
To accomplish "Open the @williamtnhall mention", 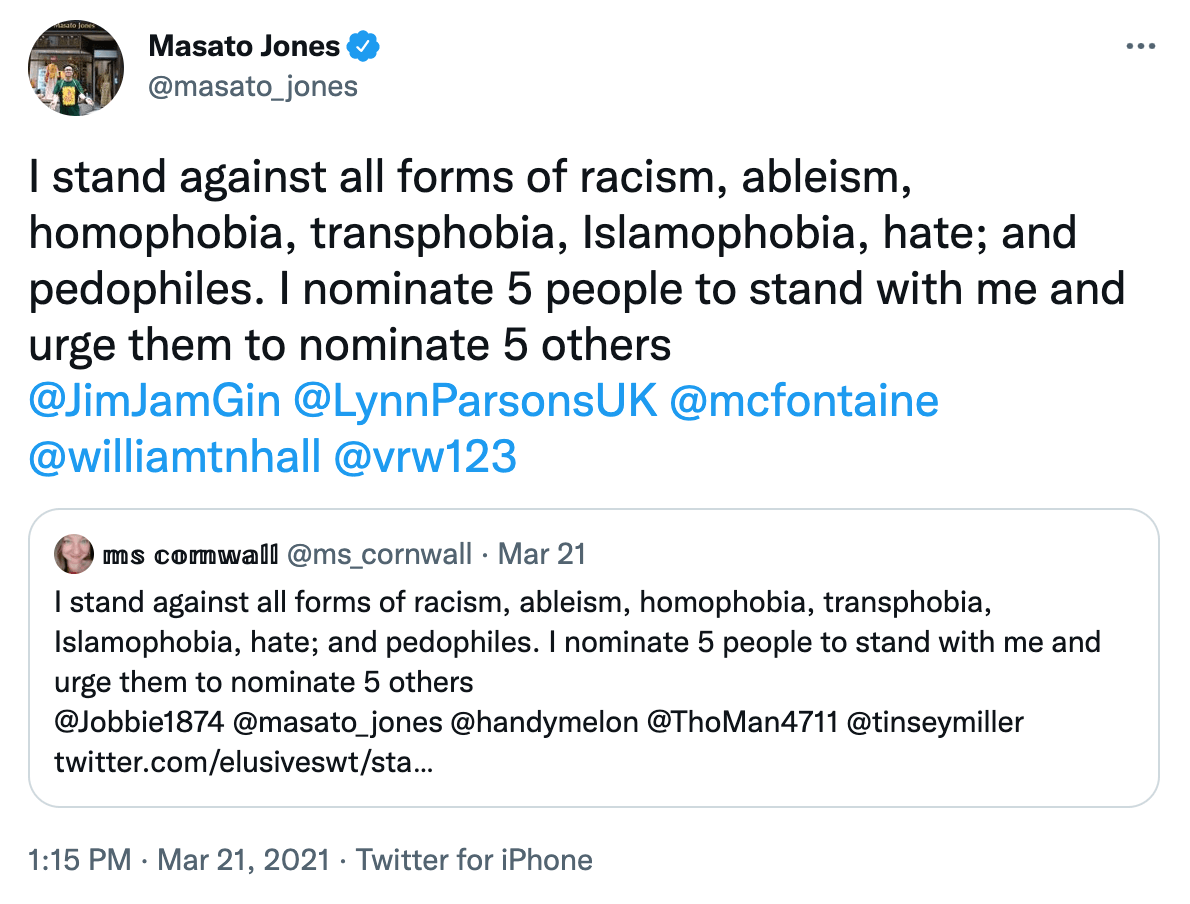I will click(x=176, y=456).
